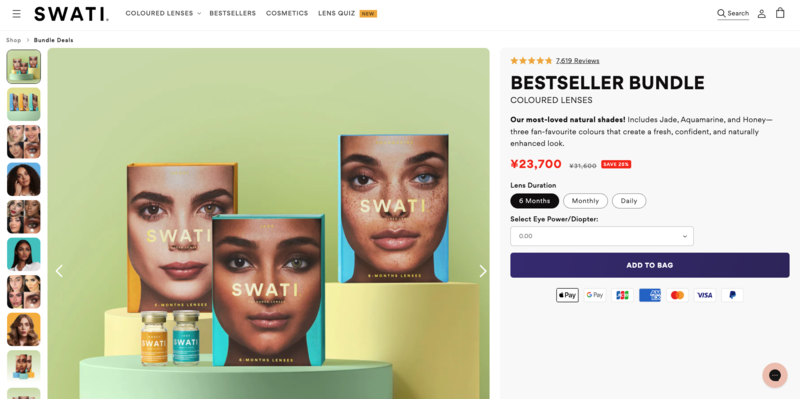Go to the Cosmetics menu item
This screenshot has width=800, height=399.
click(287, 13)
